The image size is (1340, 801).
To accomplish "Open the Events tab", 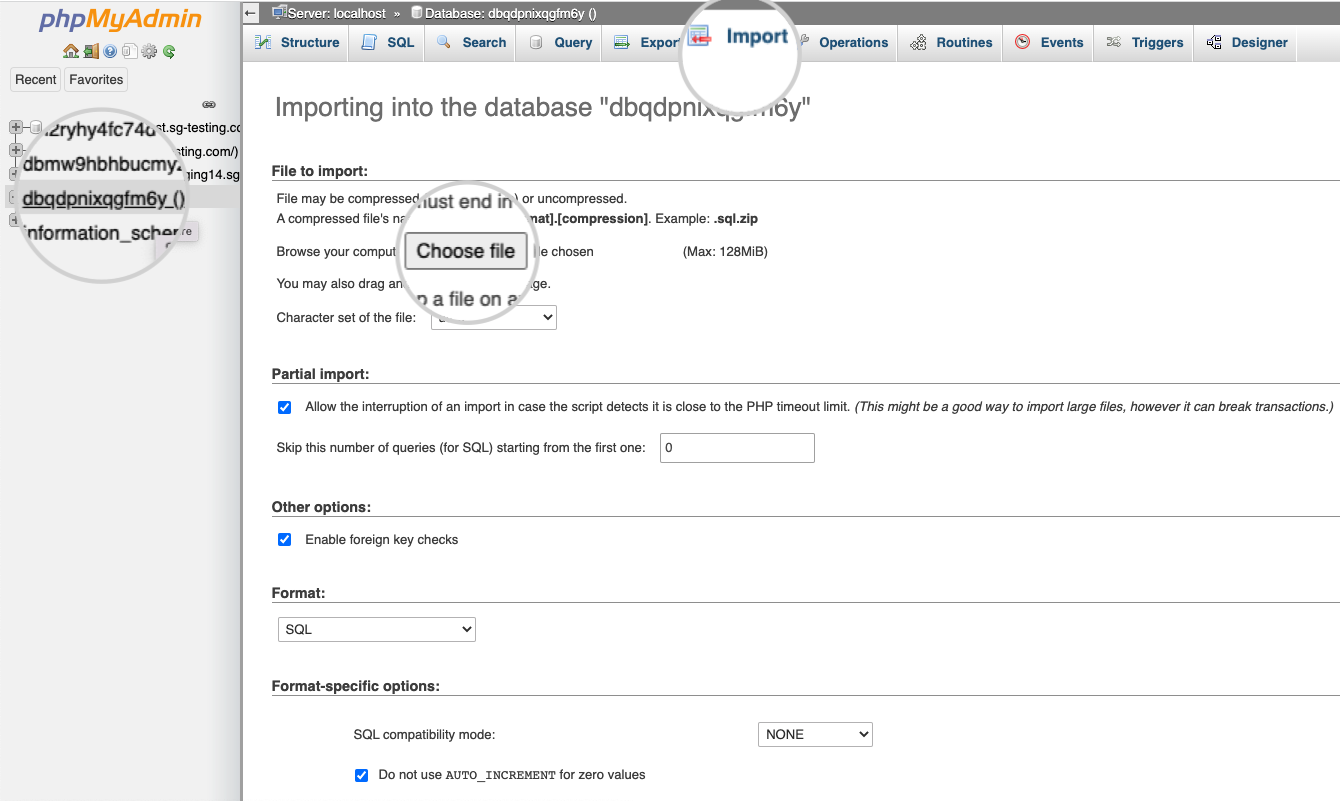I will pos(1049,43).
